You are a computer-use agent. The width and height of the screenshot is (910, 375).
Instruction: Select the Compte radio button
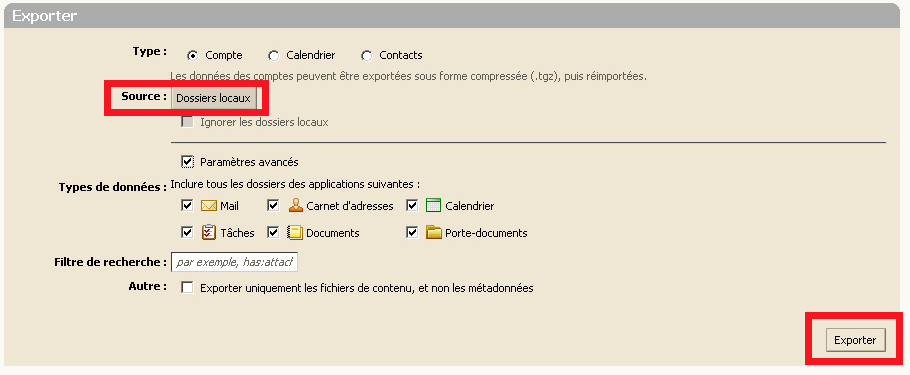tap(192, 56)
